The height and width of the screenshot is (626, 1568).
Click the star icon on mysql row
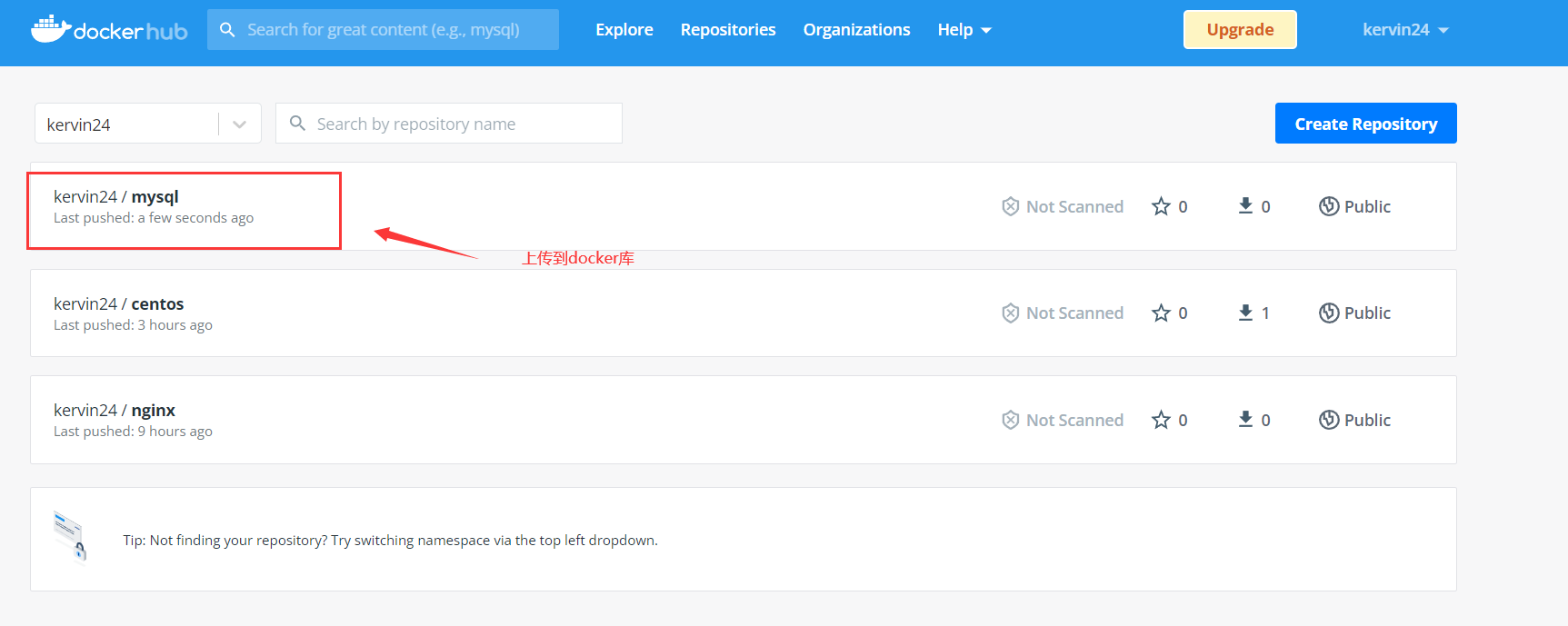[x=1161, y=206]
